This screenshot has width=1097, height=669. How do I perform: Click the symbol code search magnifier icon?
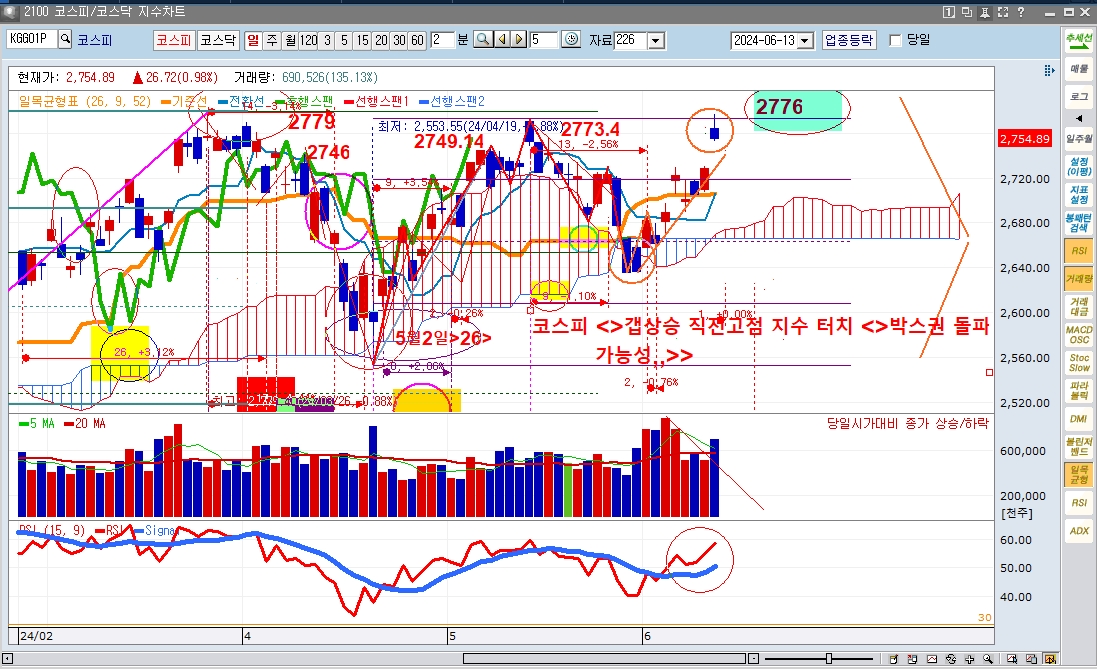(x=65, y=39)
